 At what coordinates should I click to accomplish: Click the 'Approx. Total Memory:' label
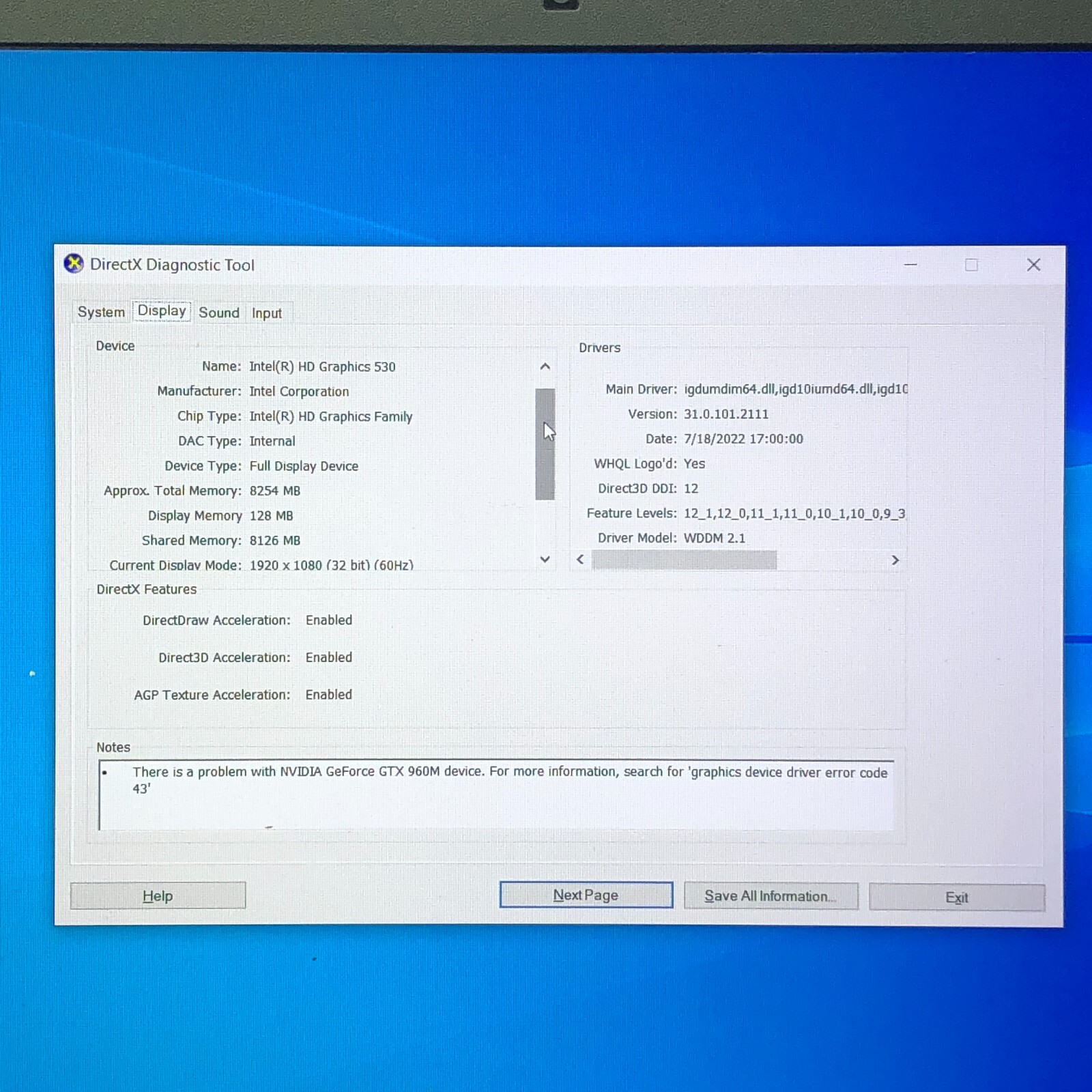coord(173,491)
